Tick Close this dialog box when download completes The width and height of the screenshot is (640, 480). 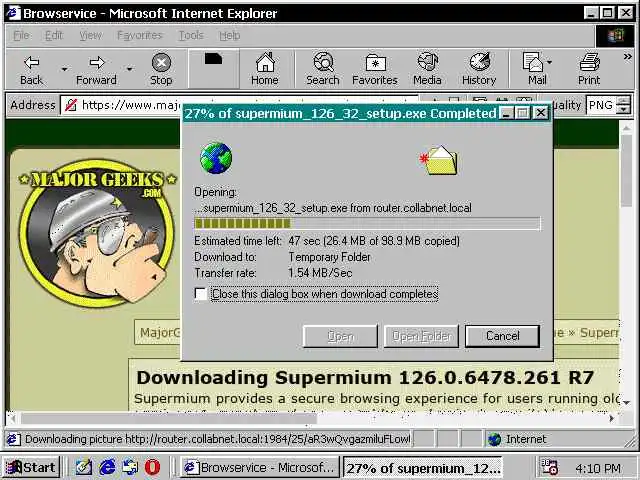coord(201,294)
